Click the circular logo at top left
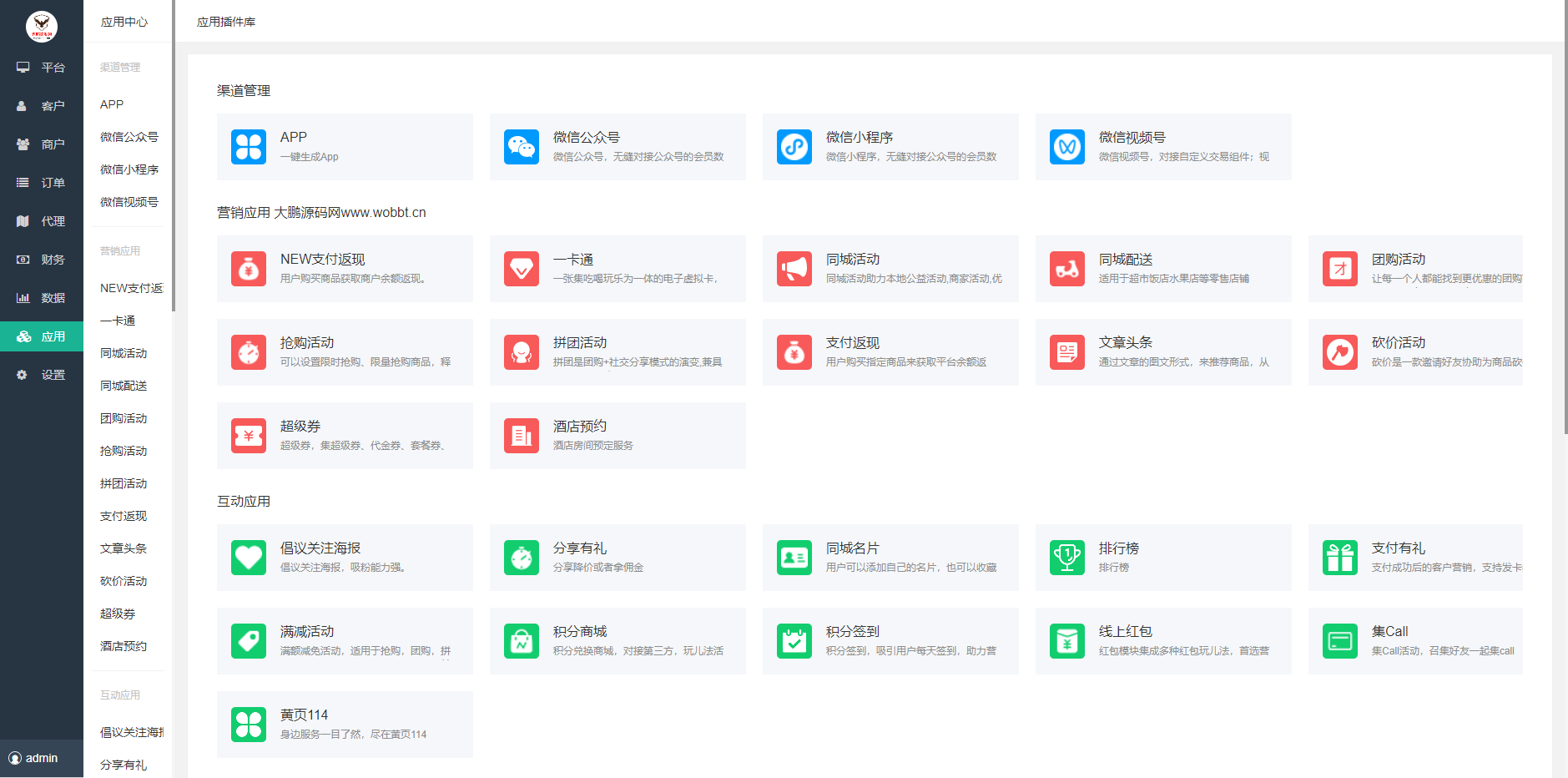The width and height of the screenshot is (1568, 778). coord(40,26)
